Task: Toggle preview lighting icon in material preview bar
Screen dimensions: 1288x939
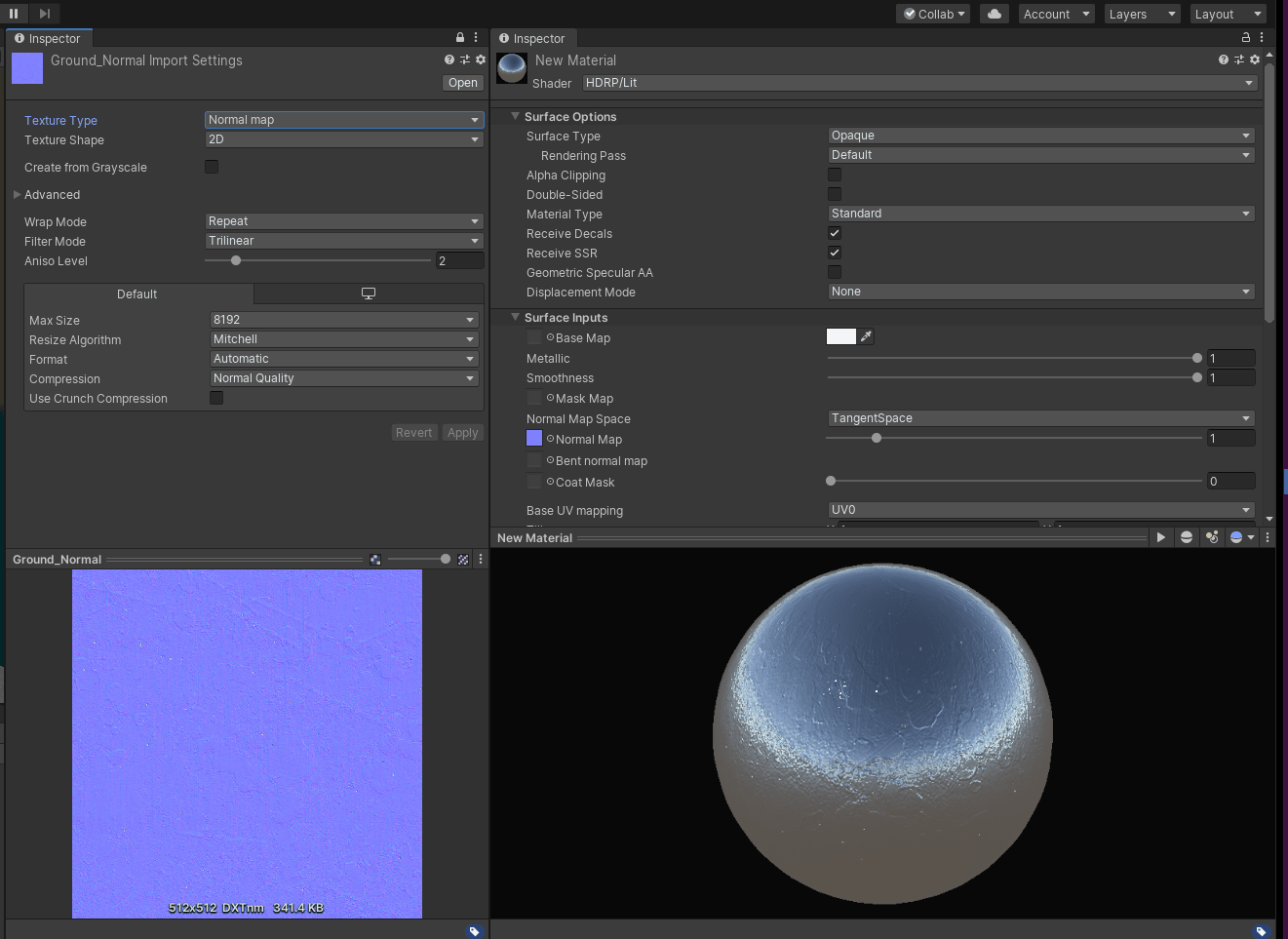Action: pos(1212,536)
